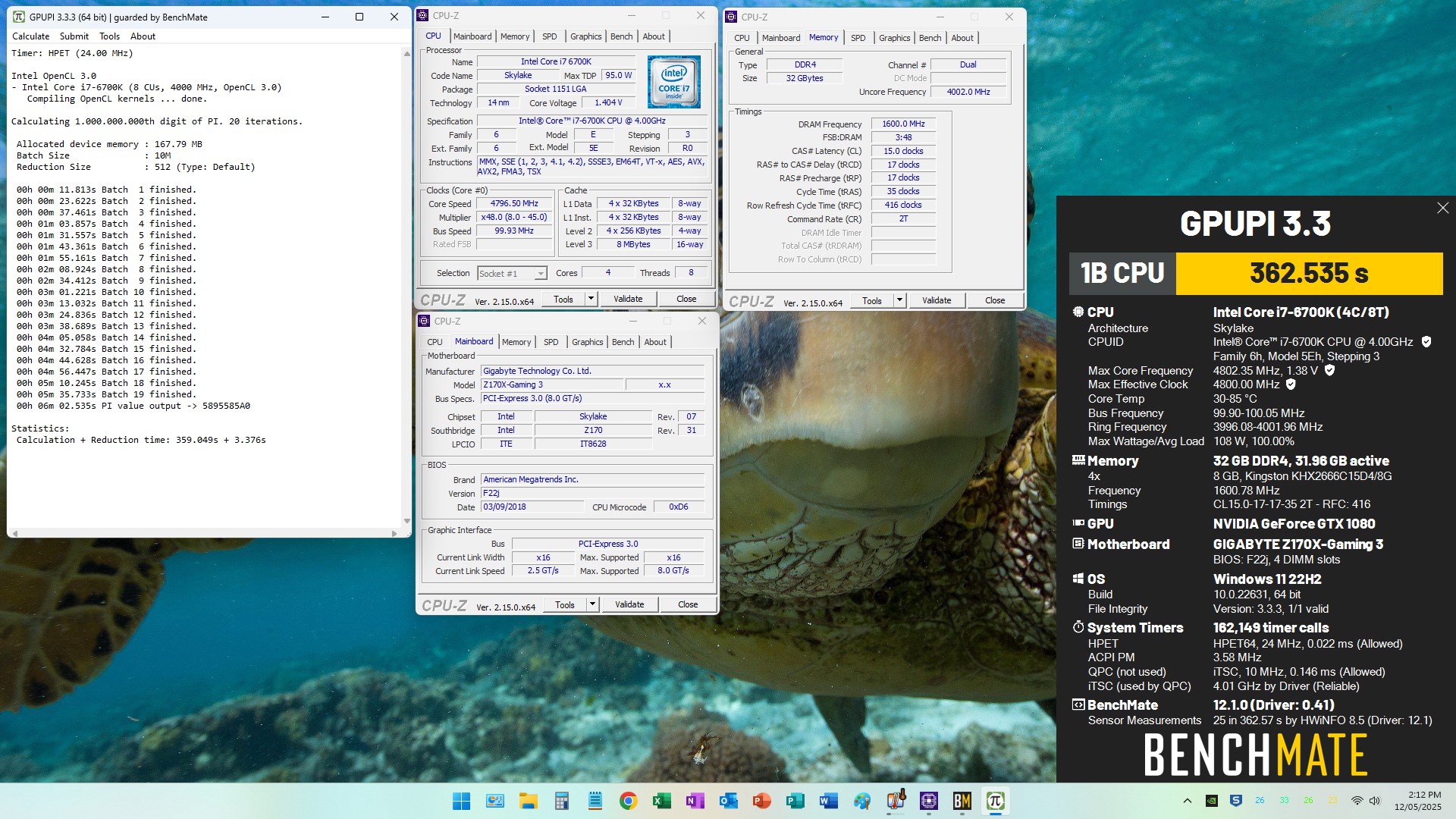
Task: Switch to Graphics tab in CPU-Z Mainboard window
Action: coord(588,342)
